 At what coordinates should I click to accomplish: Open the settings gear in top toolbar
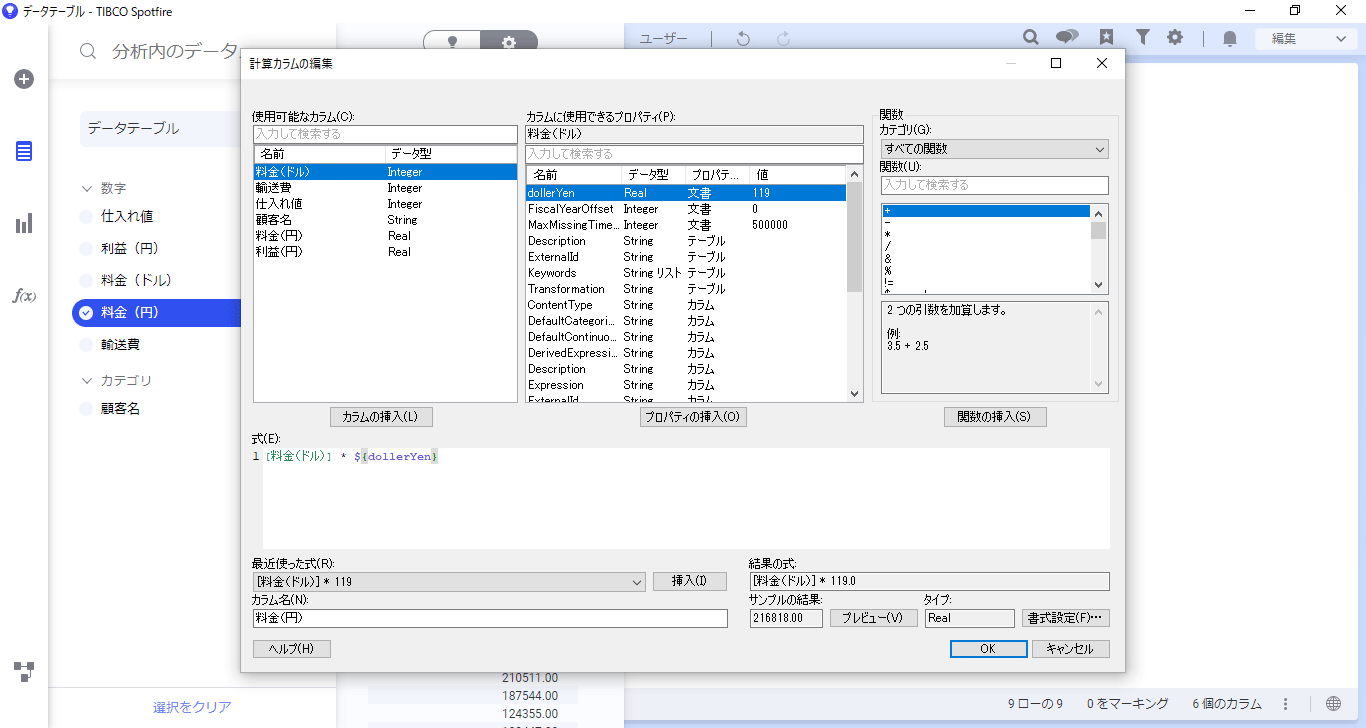coord(1175,38)
